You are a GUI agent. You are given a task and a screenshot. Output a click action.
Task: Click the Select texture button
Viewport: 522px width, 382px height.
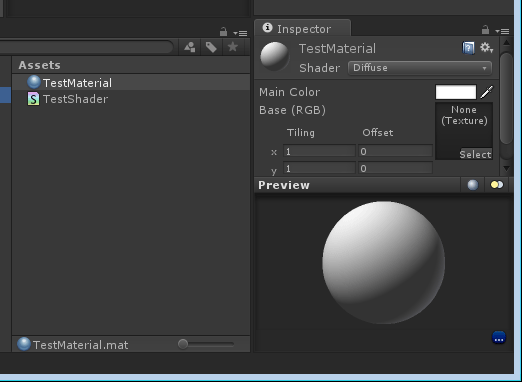click(475, 154)
